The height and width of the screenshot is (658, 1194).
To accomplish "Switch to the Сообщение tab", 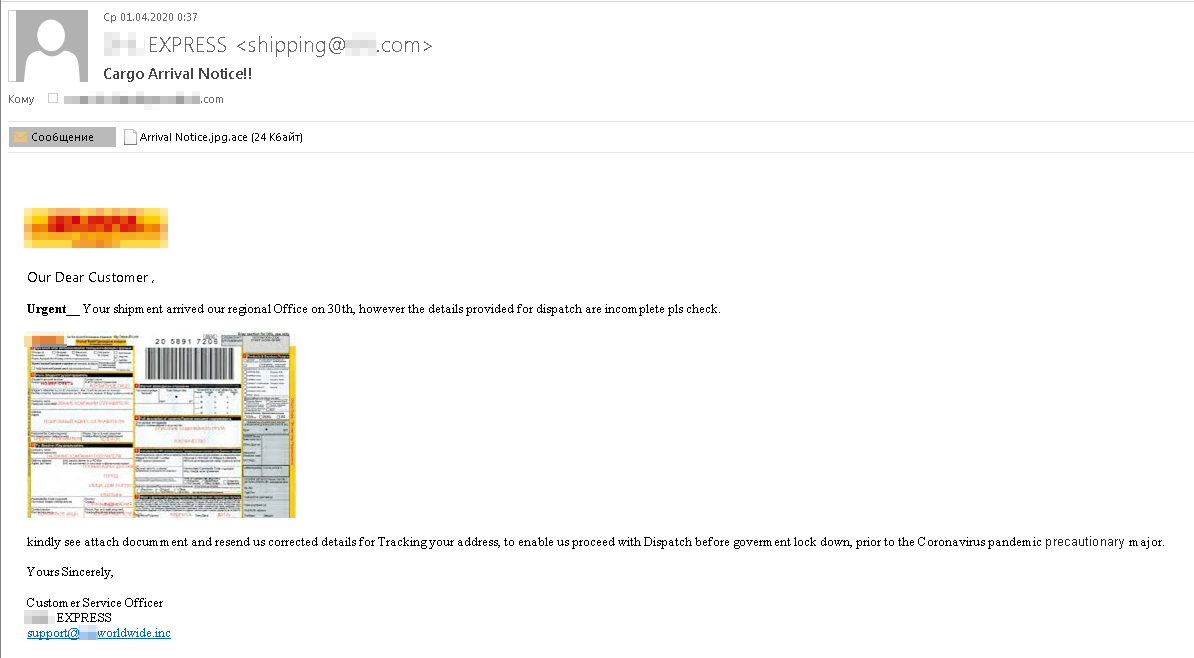I will pyautogui.click(x=62, y=136).
